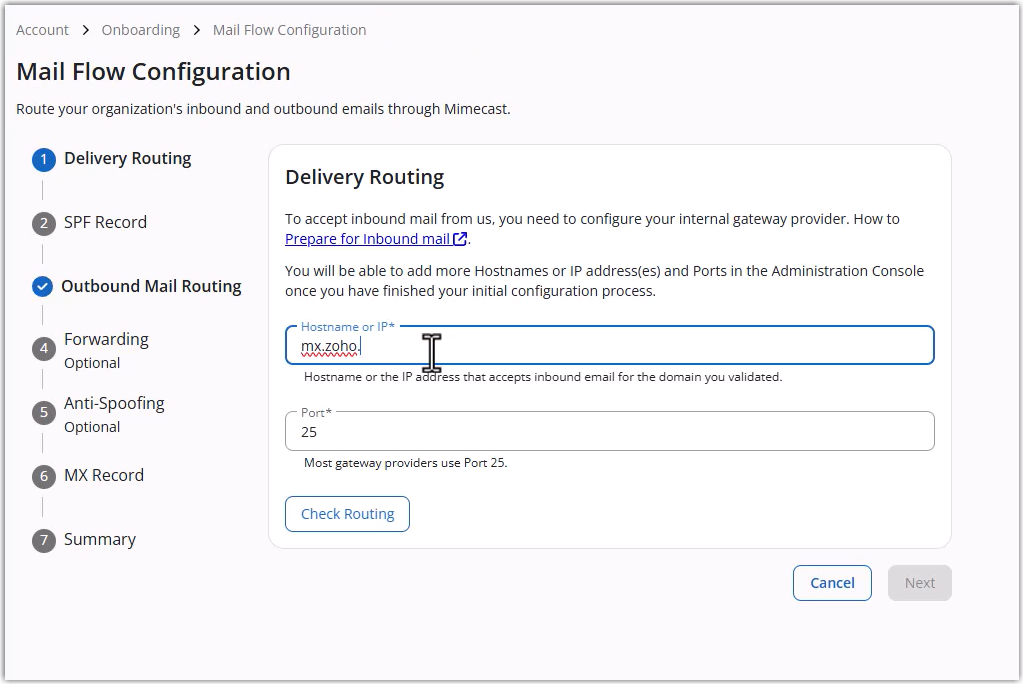
Task: Jump to the Summary step
Action: 99,539
